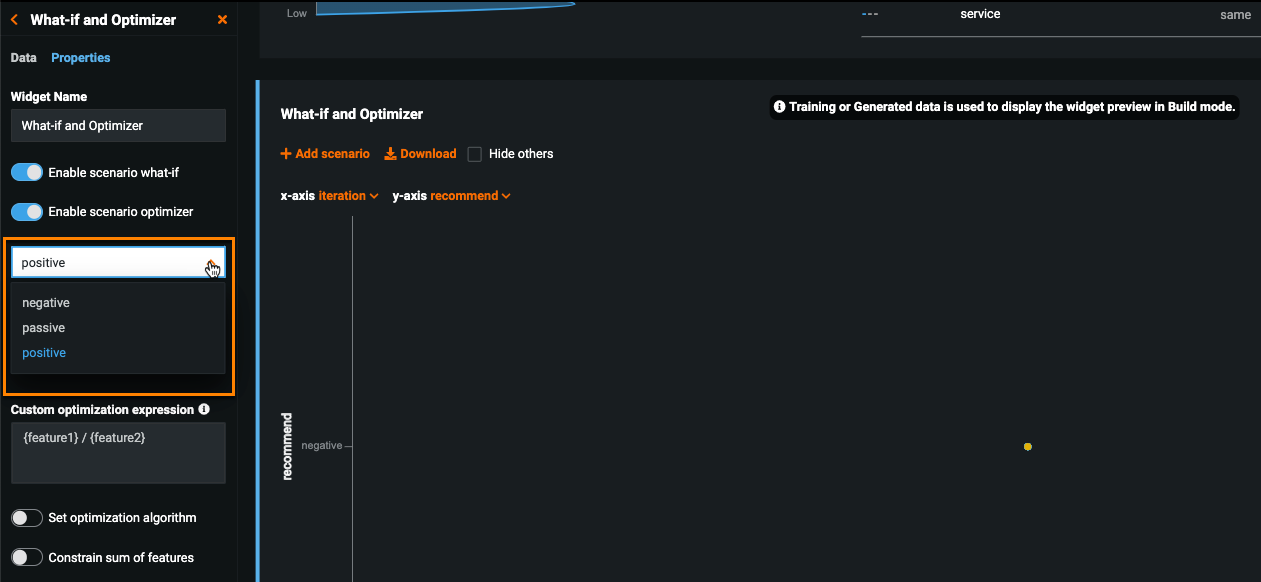The image size is (1261, 582).
Task: Click the info icon beside Custom optimization expression
Action: point(204,409)
